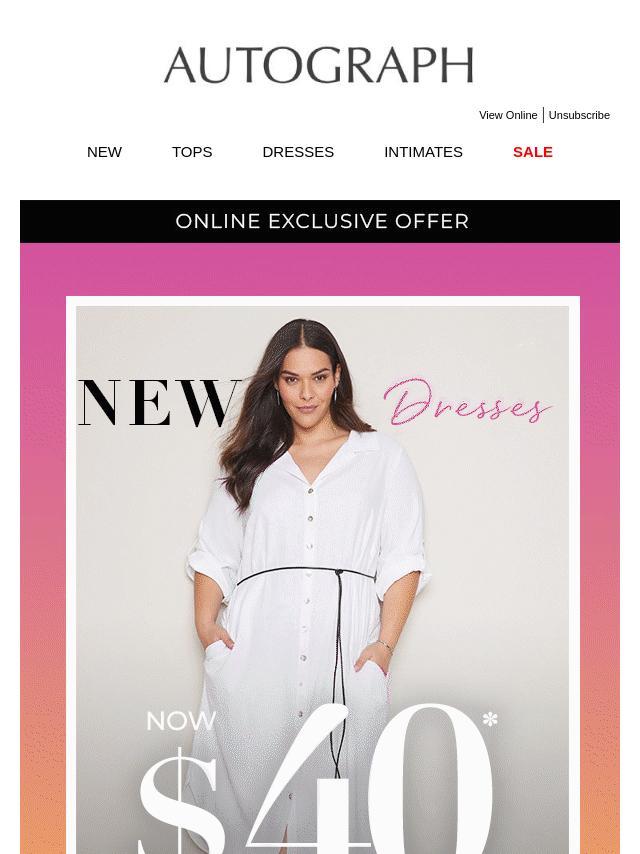The height and width of the screenshot is (854, 640).
Task: Click the white NOW label
Action: (x=181, y=721)
